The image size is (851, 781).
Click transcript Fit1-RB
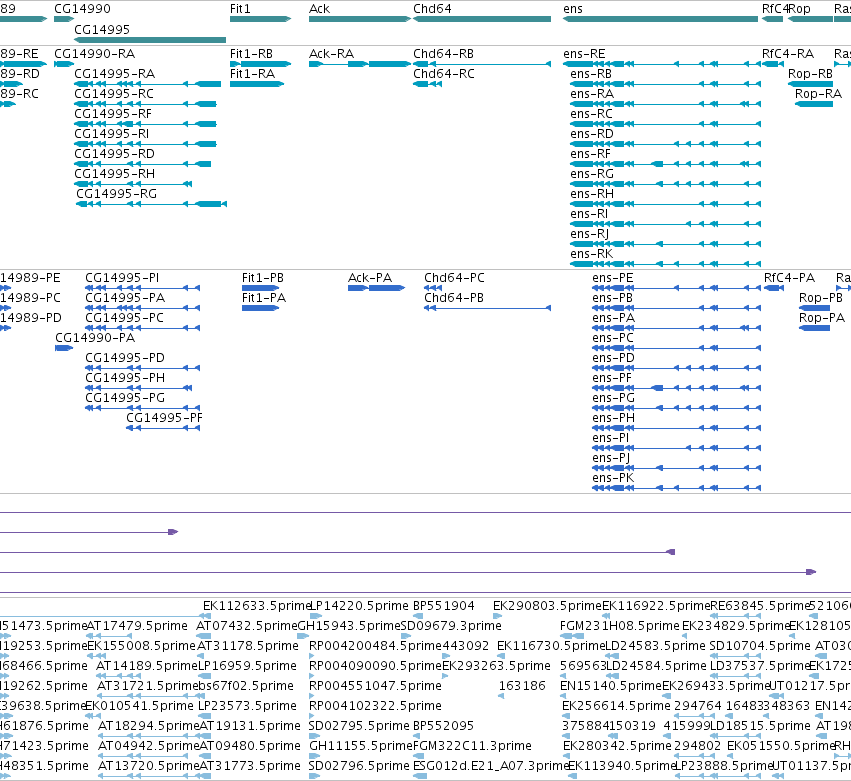[x=251, y=54]
